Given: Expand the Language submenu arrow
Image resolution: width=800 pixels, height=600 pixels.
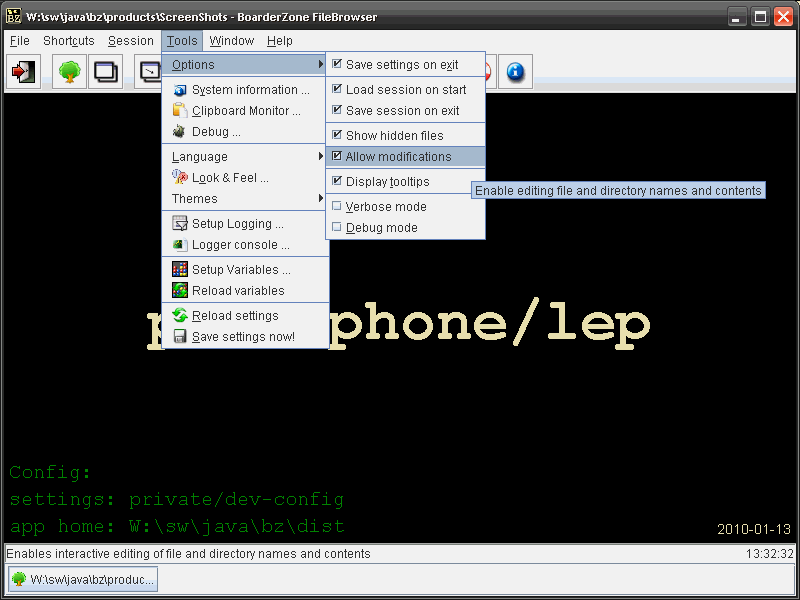Looking at the screenshot, I should click(320, 156).
